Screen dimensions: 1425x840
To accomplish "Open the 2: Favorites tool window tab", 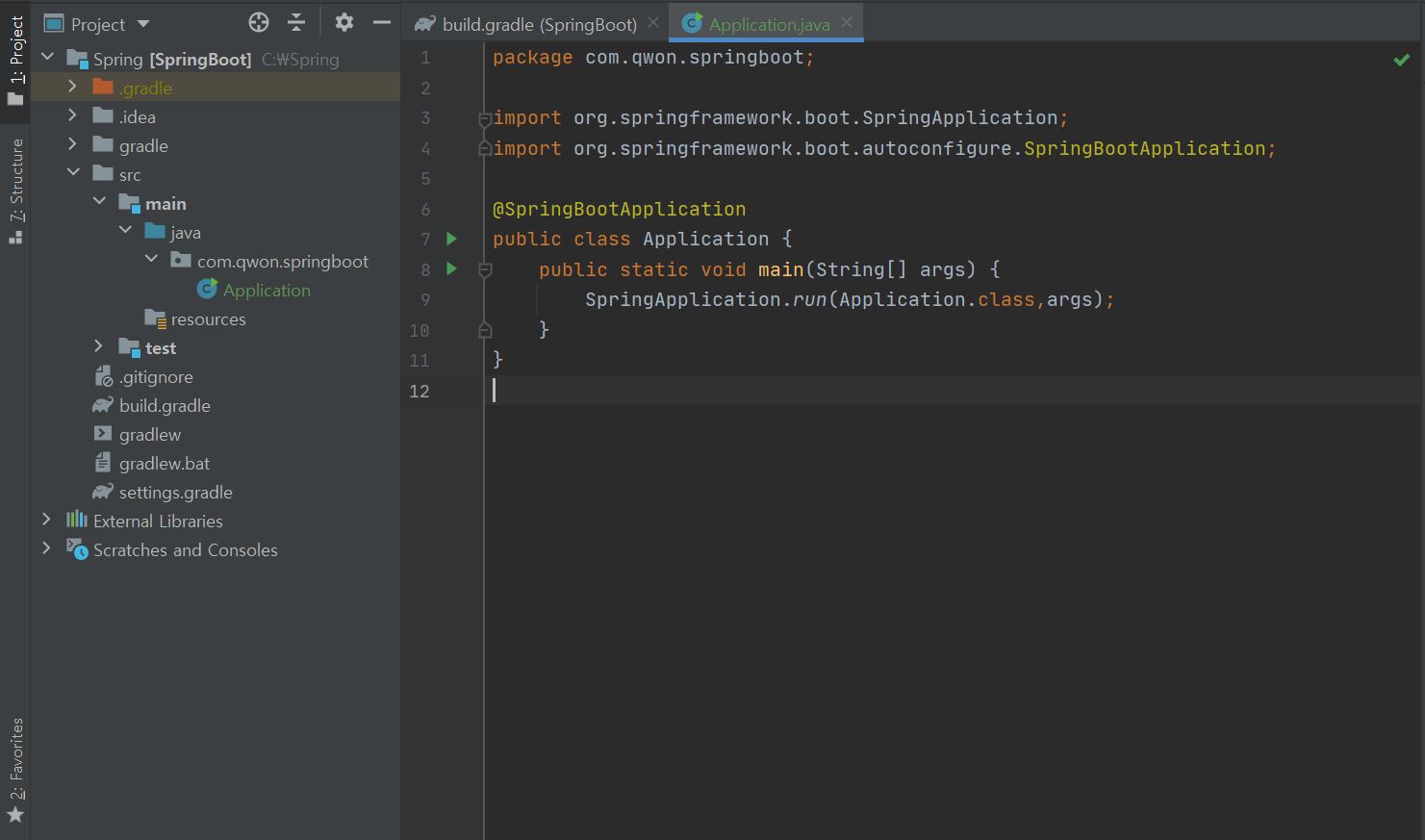I will coord(15,771).
